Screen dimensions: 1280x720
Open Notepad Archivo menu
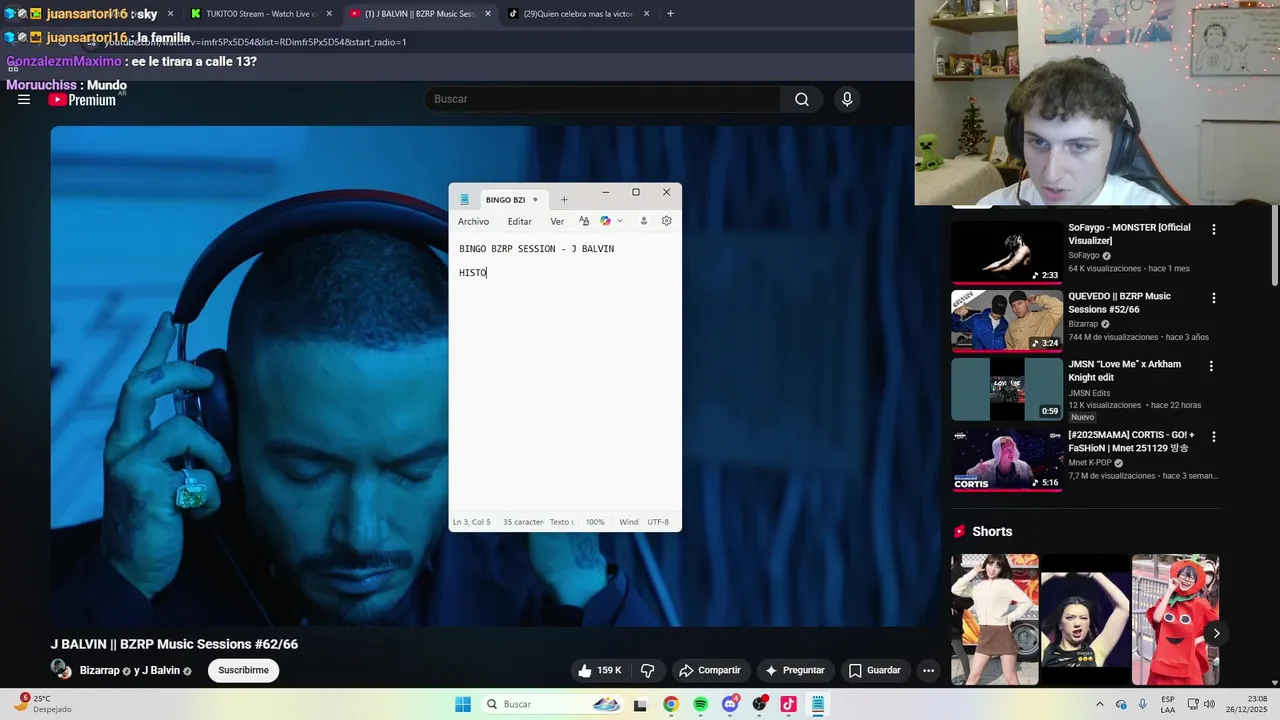[x=473, y=221]
